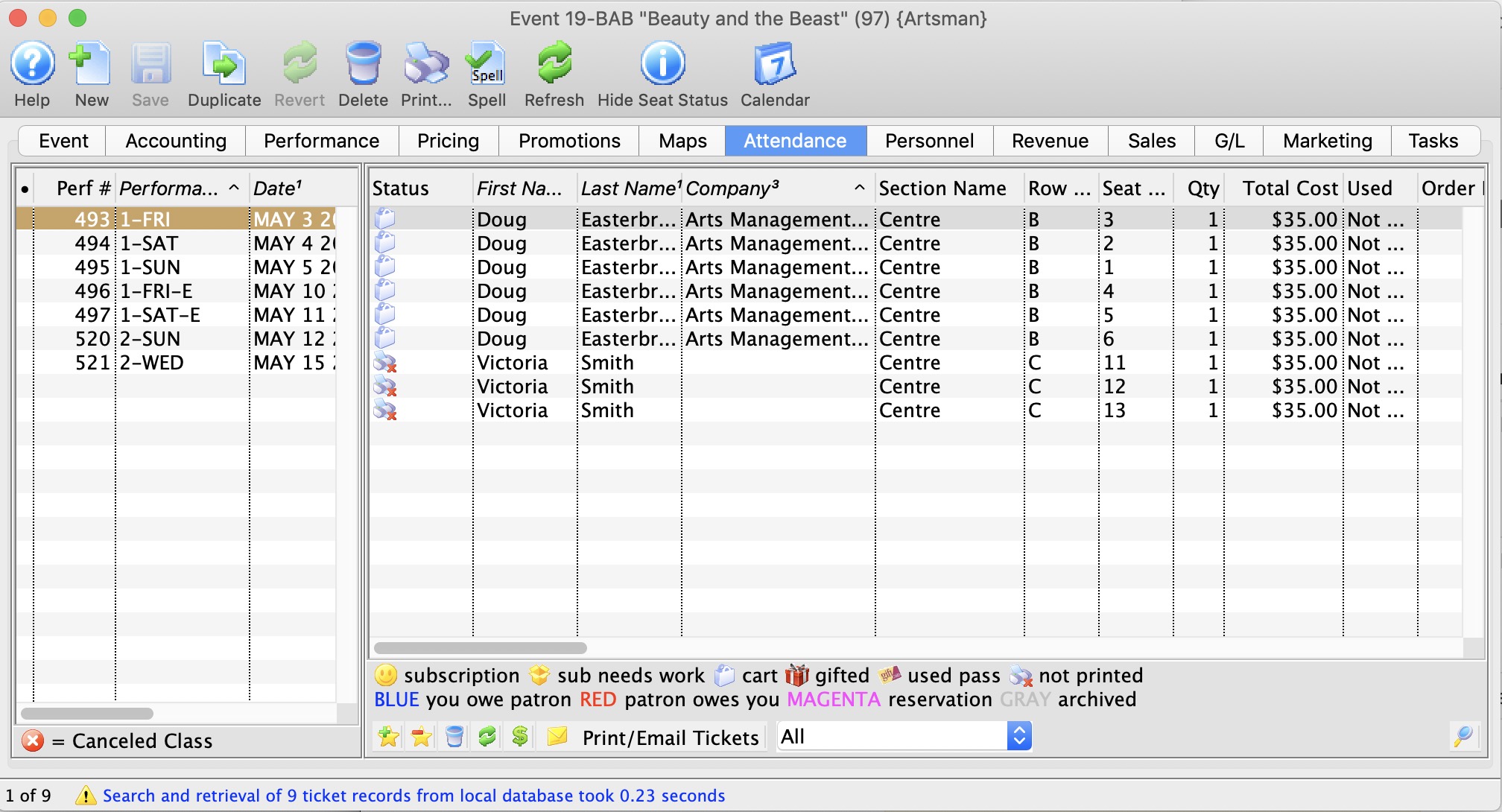1502x812 pixels.
Task: Open the Print/Email Tickets dropdown
Action: pyautogui.click(x=1020, y=738)
